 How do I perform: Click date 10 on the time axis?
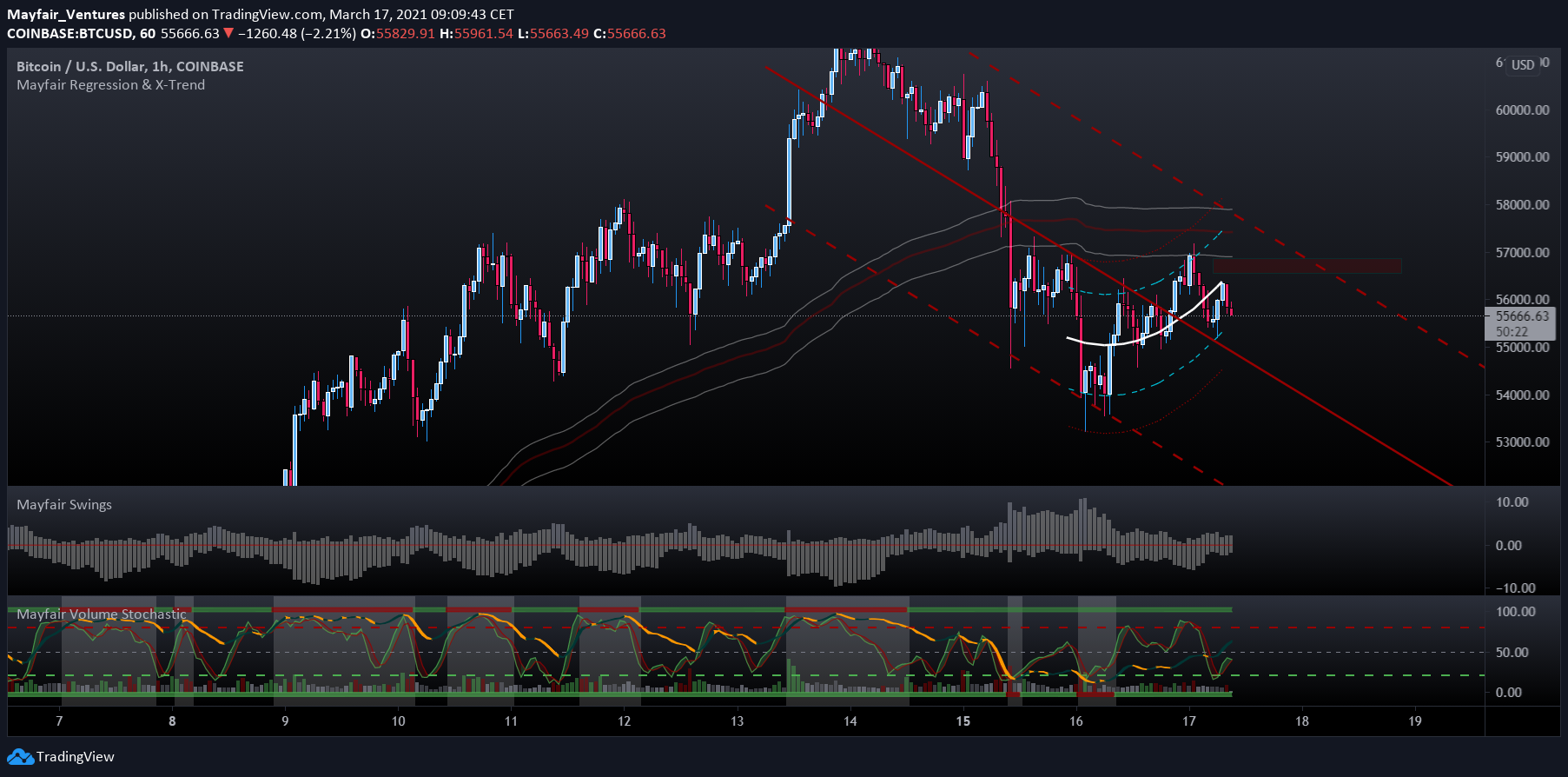coord(398,721)
